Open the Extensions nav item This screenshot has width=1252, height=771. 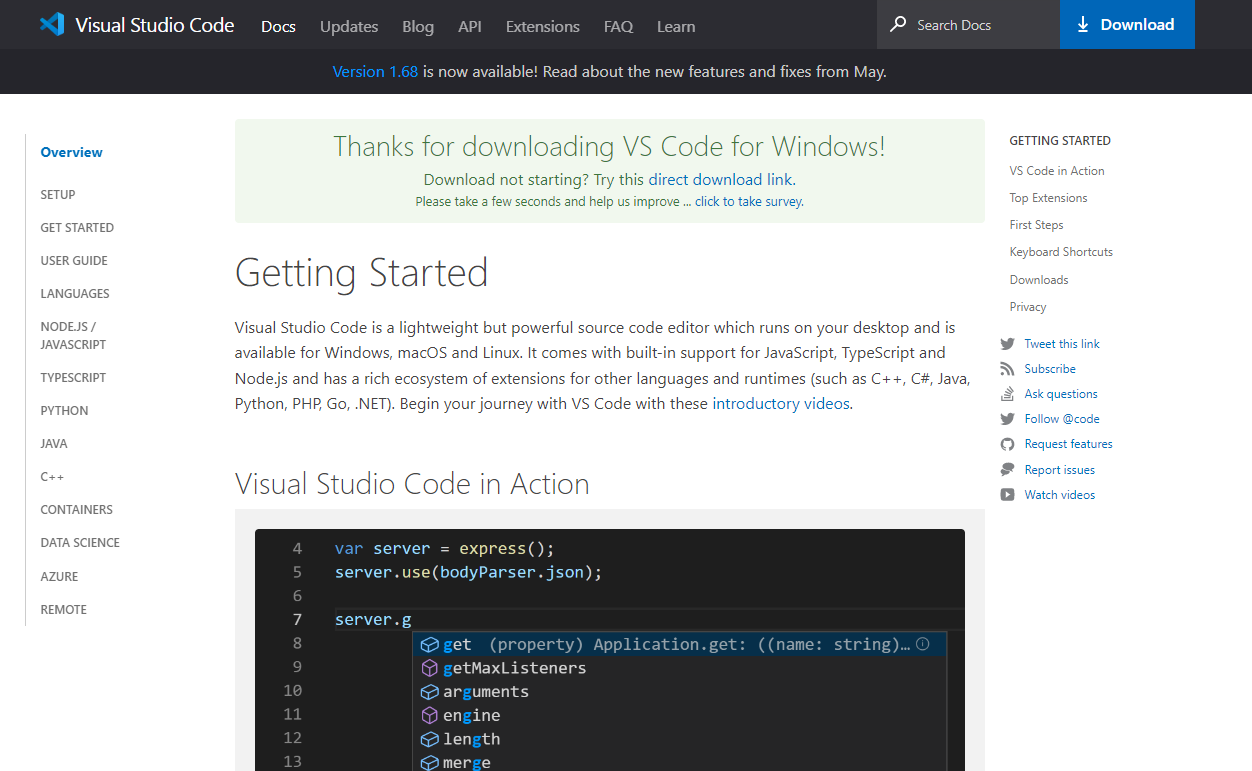[543, 26]
